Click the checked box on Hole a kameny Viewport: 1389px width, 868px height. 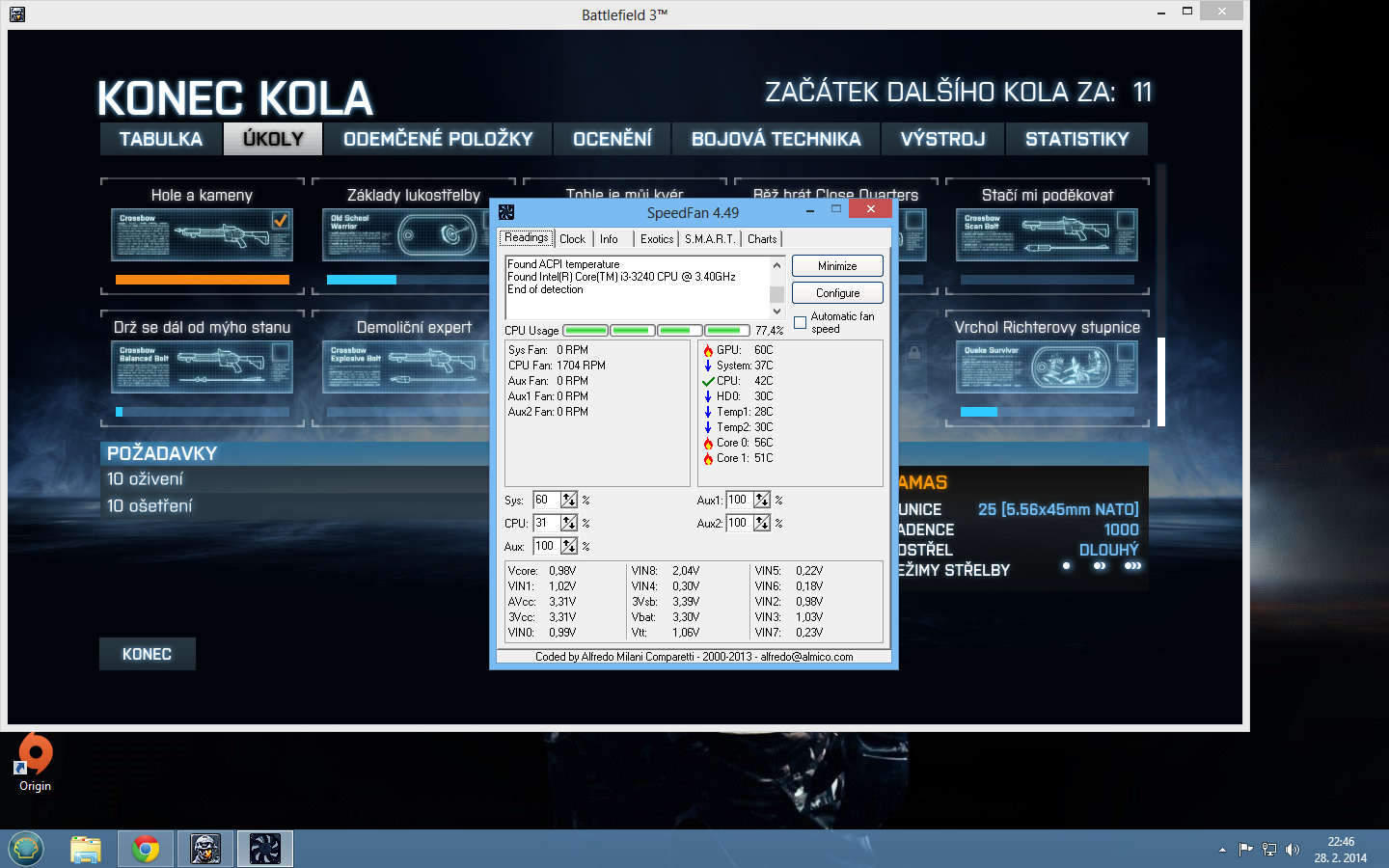pos(280,221)
